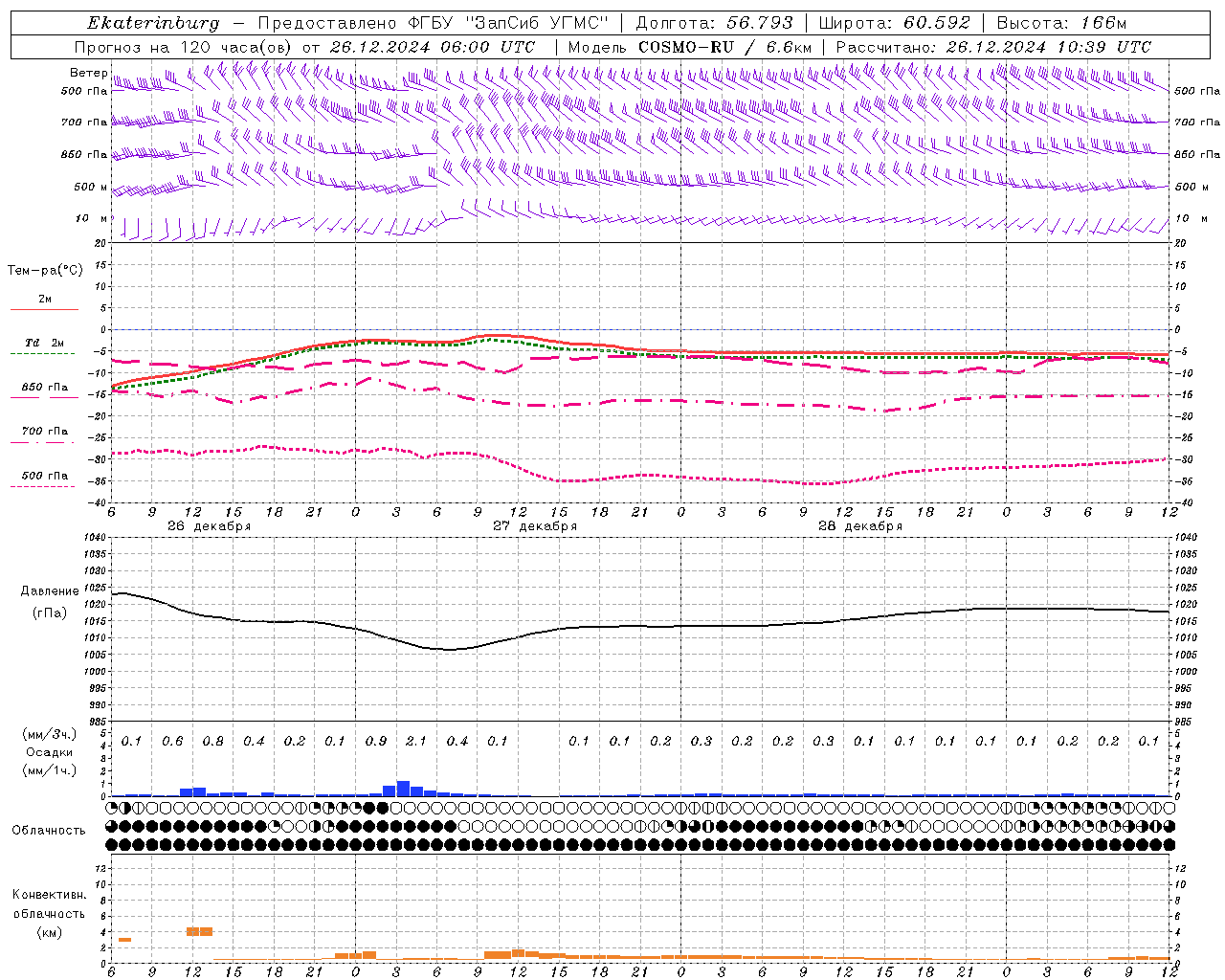
Task: Click the 850 гПа temperature legend label
Action: (x=45, y=388)
